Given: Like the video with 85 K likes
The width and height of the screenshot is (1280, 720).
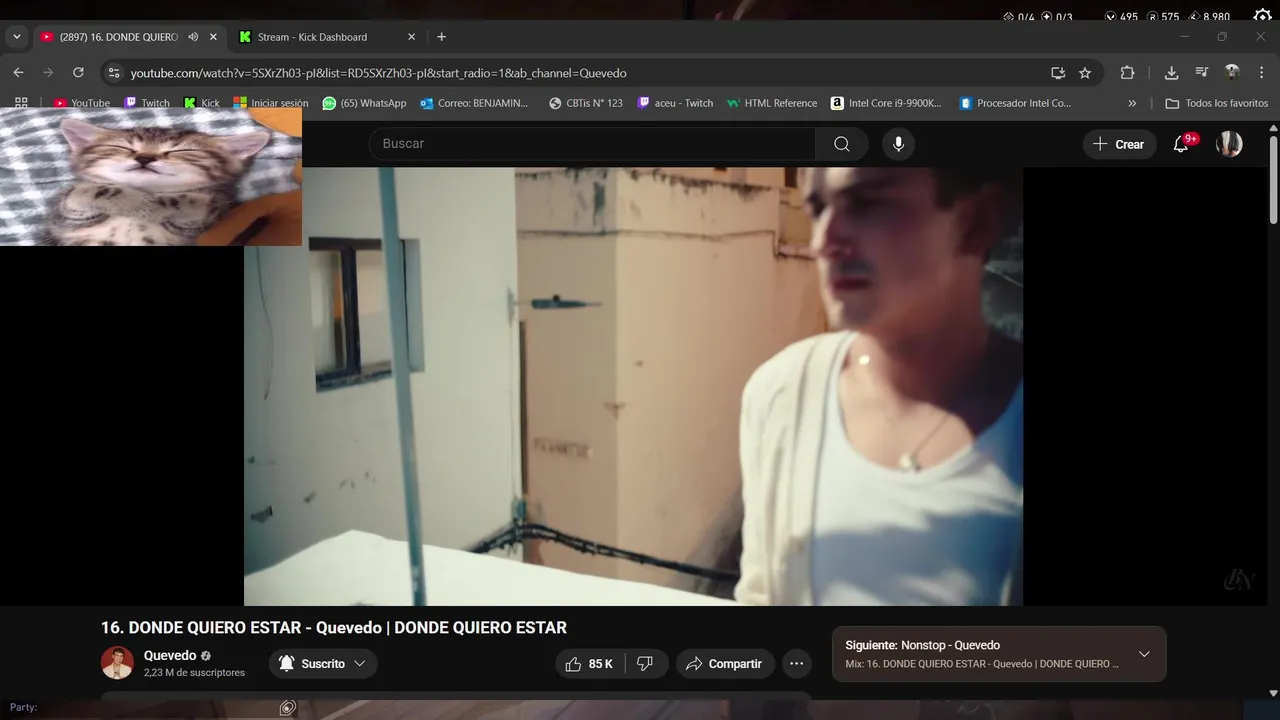Looking at the screenshot, I should coord(589,664).
